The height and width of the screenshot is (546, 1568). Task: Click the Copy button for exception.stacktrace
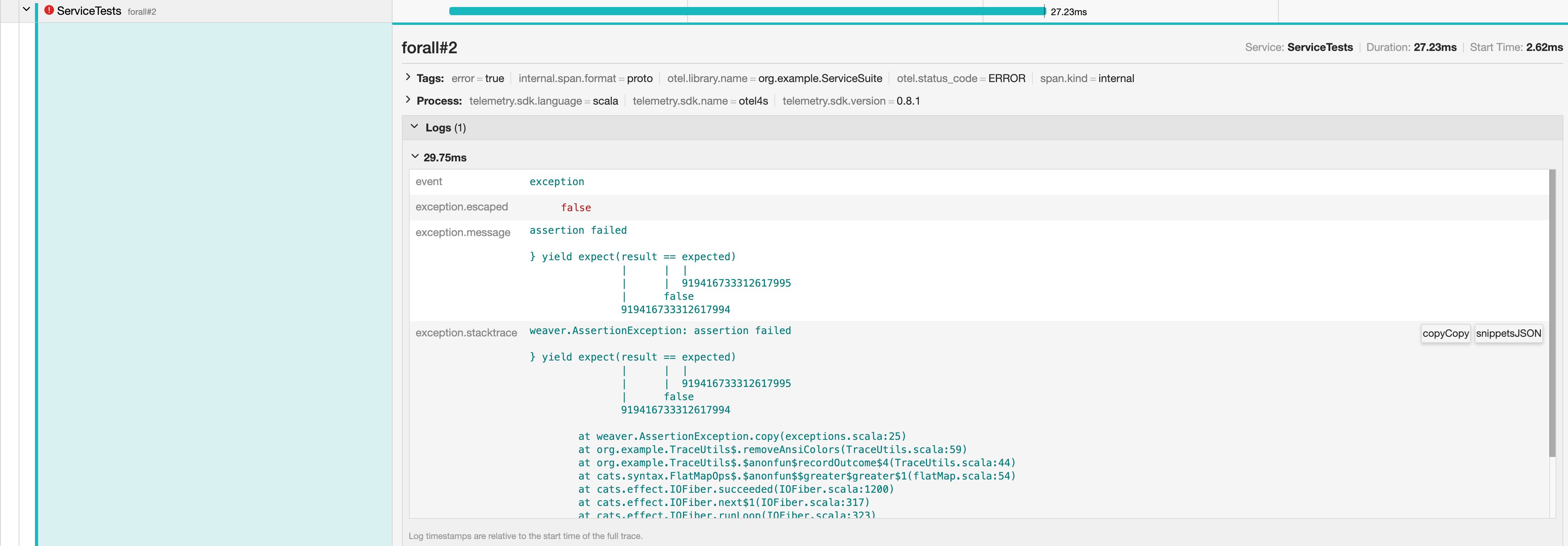click(x=1445, y=333)
